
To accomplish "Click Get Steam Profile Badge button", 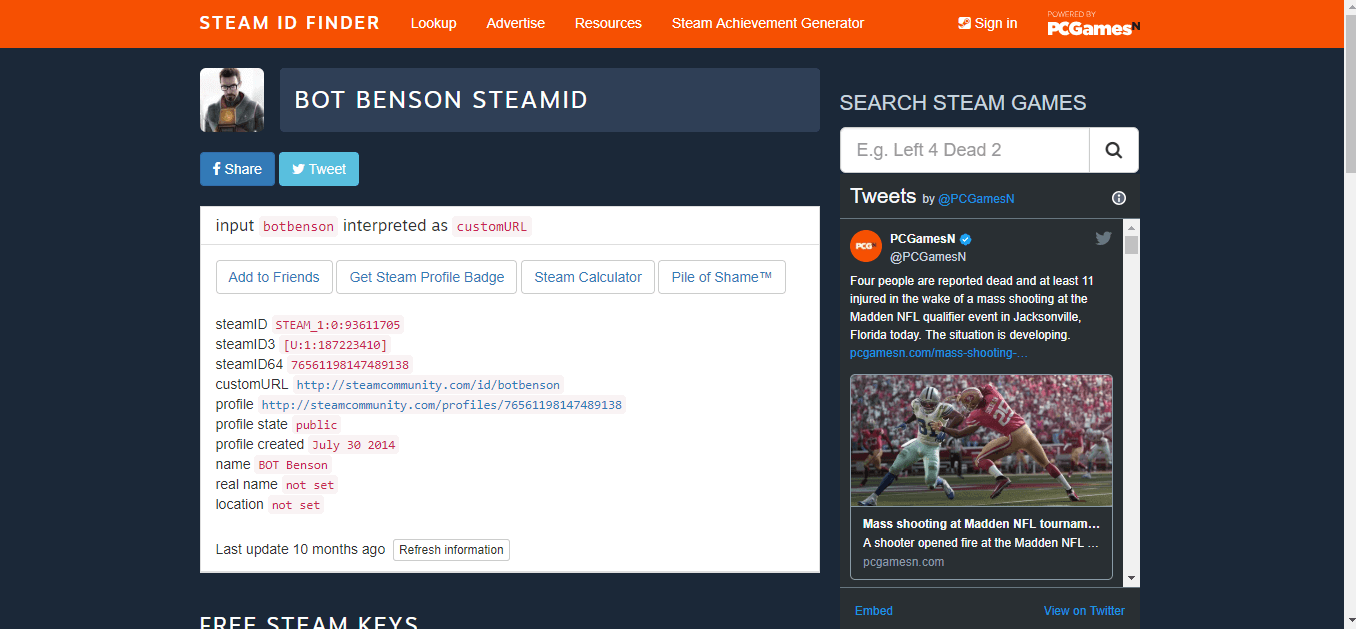I will [x=427, y=277].
